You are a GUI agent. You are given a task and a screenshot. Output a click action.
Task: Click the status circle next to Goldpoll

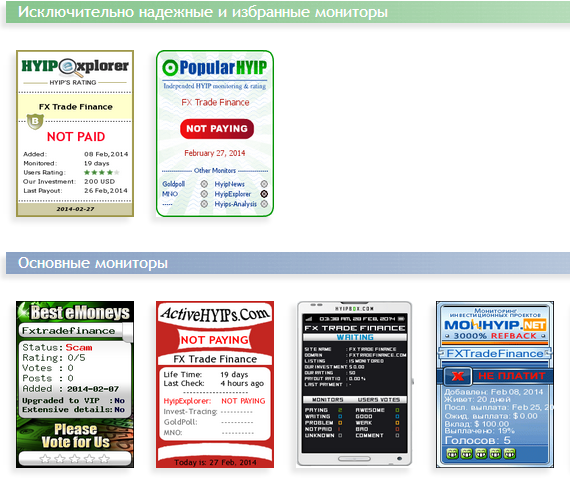(x=204, y=184)
